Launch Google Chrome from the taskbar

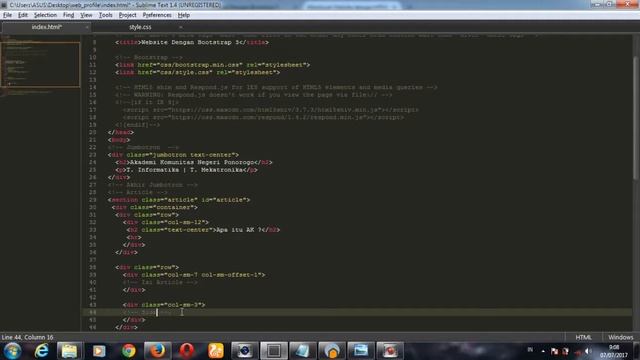pyautogui.click(x=129, y=351)
